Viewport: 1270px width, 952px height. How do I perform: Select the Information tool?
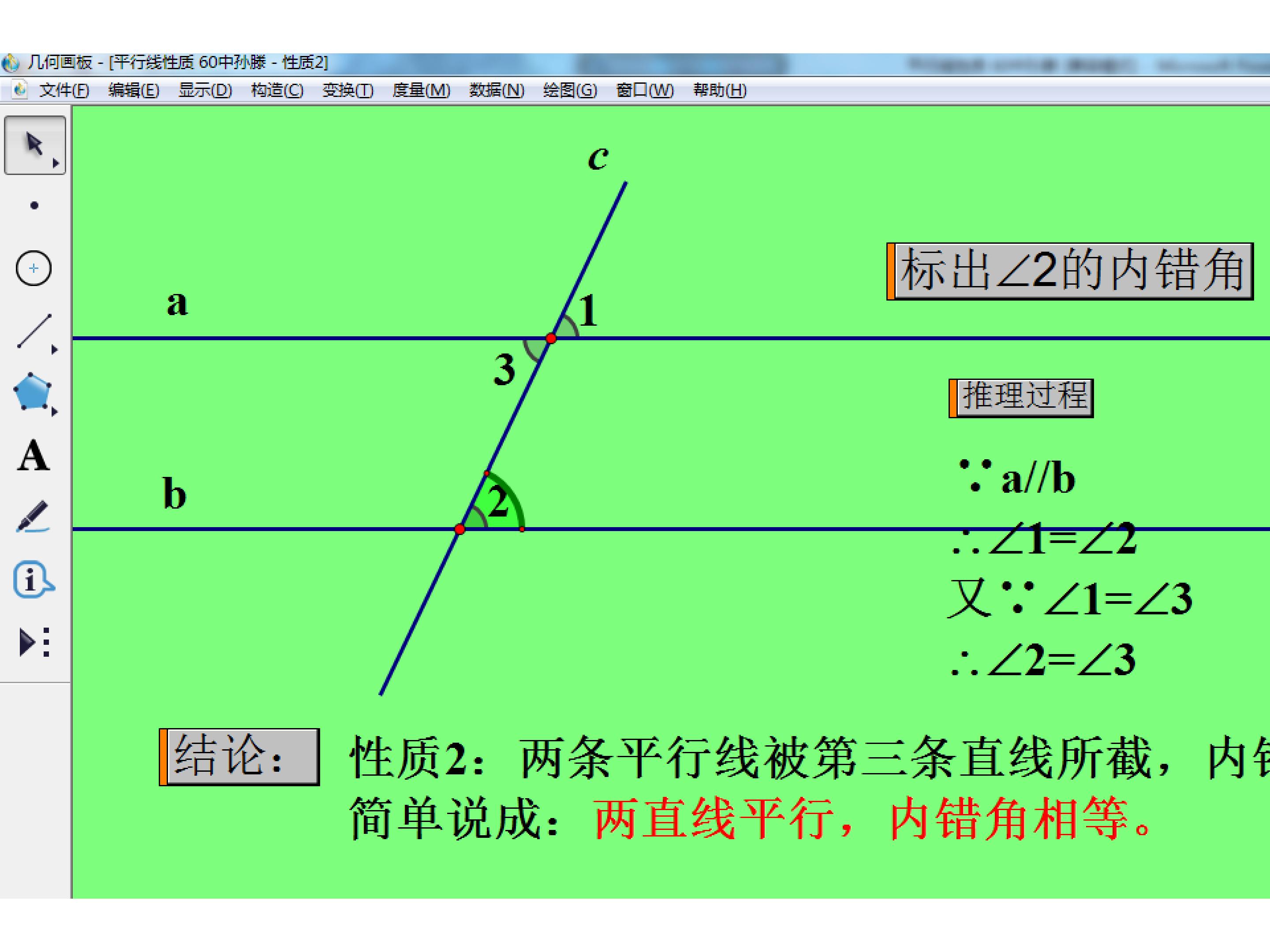(34, 580)
